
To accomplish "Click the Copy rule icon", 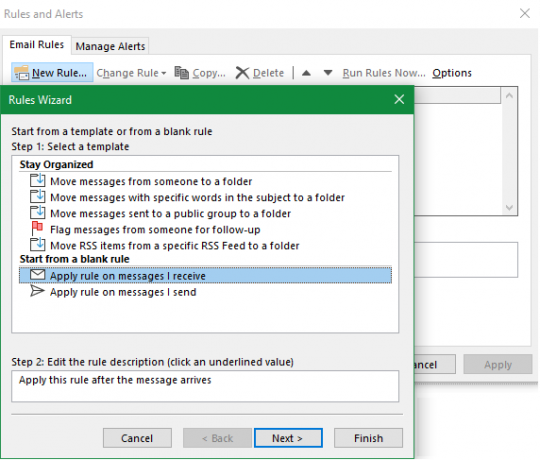I will point(181,73).
